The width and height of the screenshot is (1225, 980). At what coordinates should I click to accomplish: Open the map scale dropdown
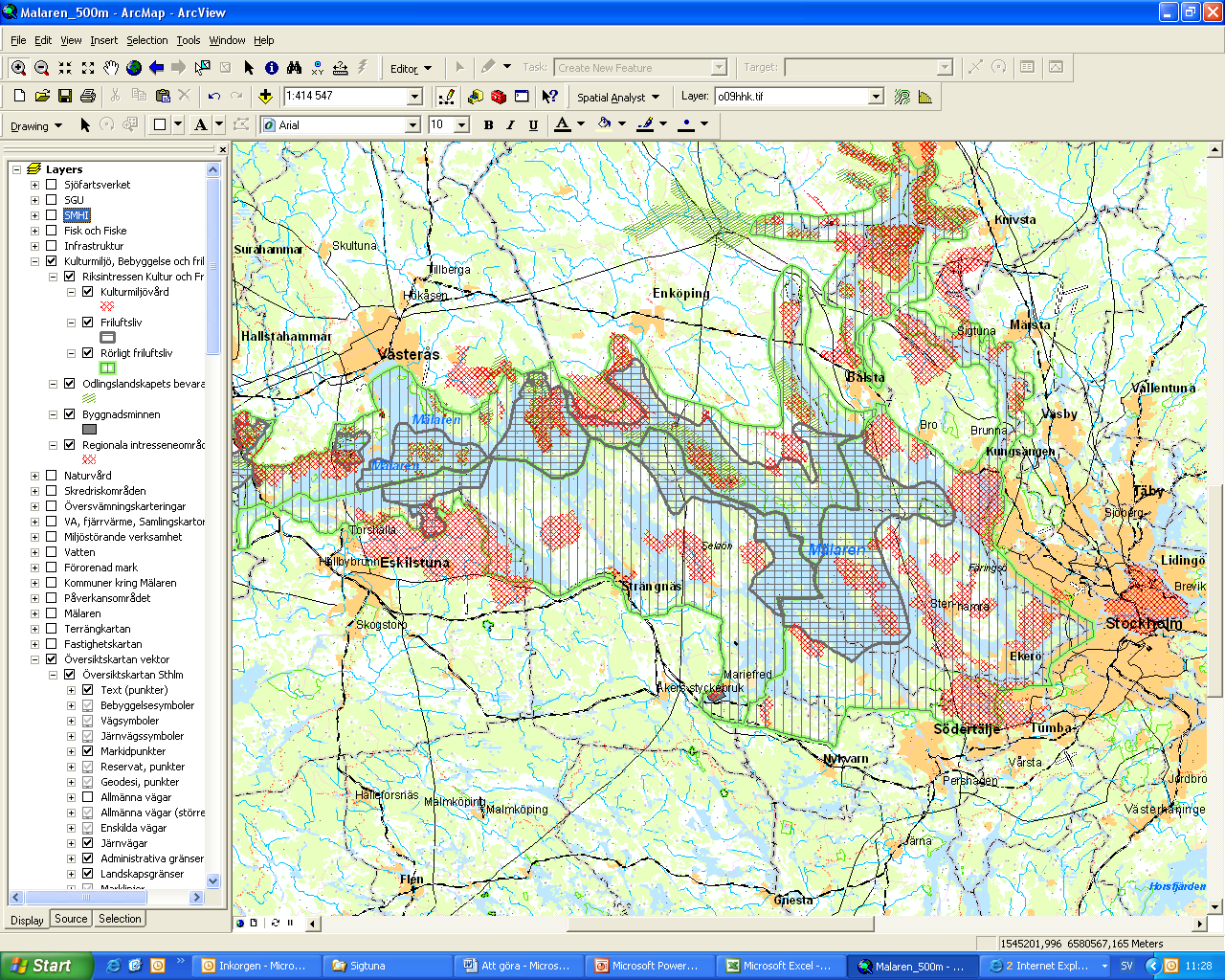[x=415, y=97]
